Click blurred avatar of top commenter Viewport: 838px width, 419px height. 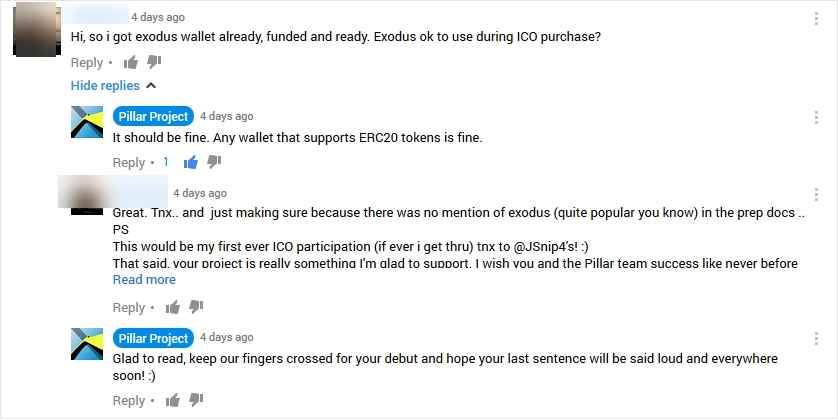coord(35,29)
